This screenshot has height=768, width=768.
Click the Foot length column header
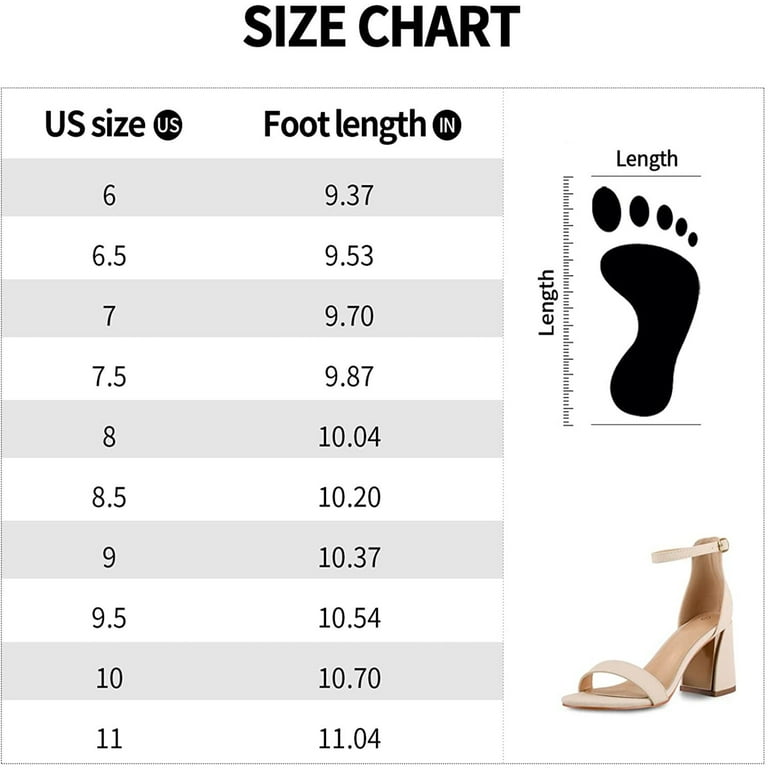[x=362, y=126]
